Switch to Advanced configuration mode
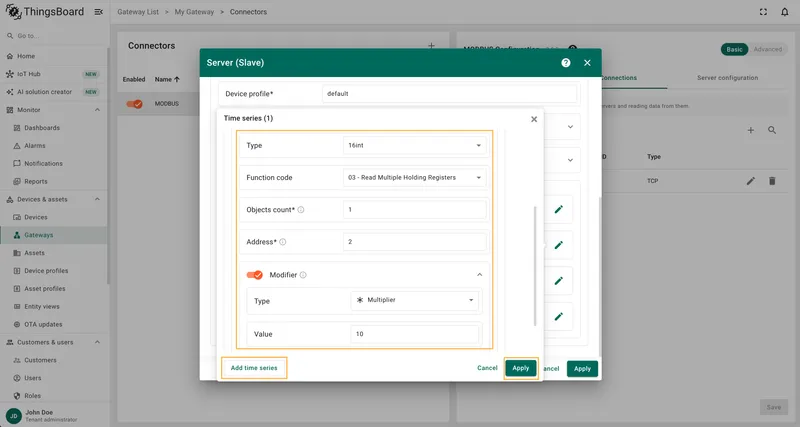The image size is (800, 427). [767, 49]
